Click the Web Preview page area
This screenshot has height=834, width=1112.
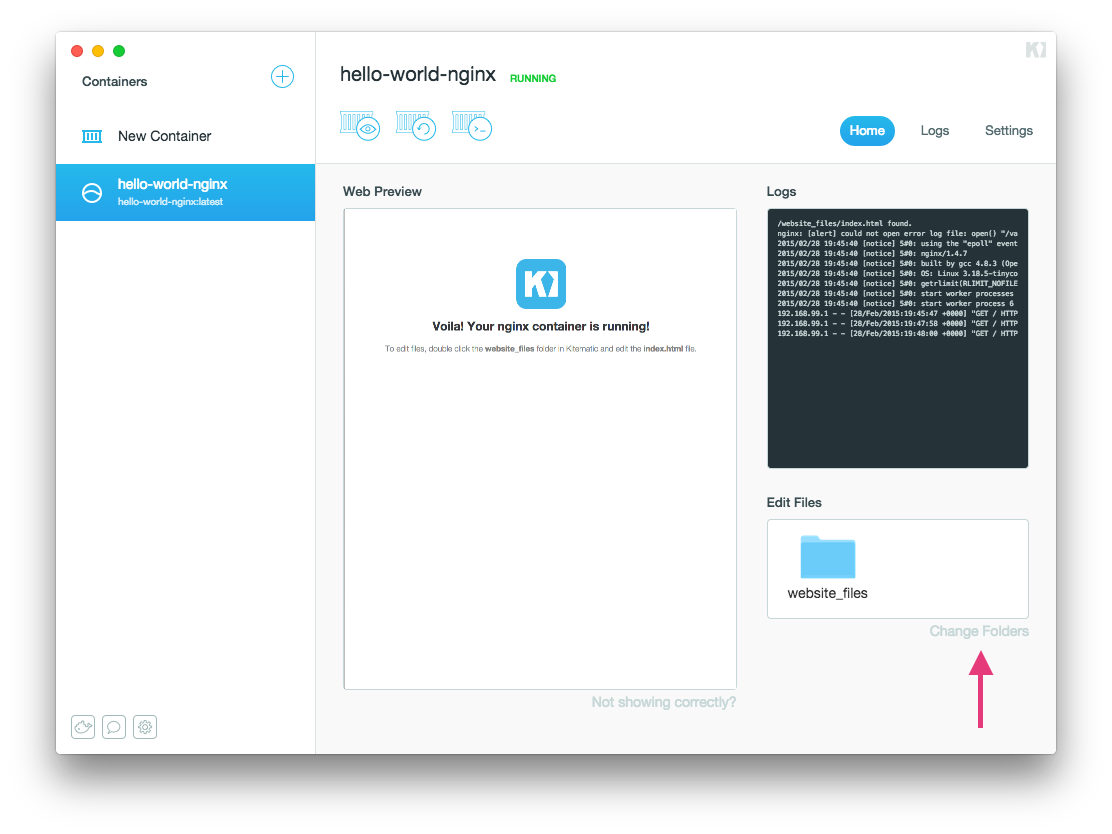540,500
